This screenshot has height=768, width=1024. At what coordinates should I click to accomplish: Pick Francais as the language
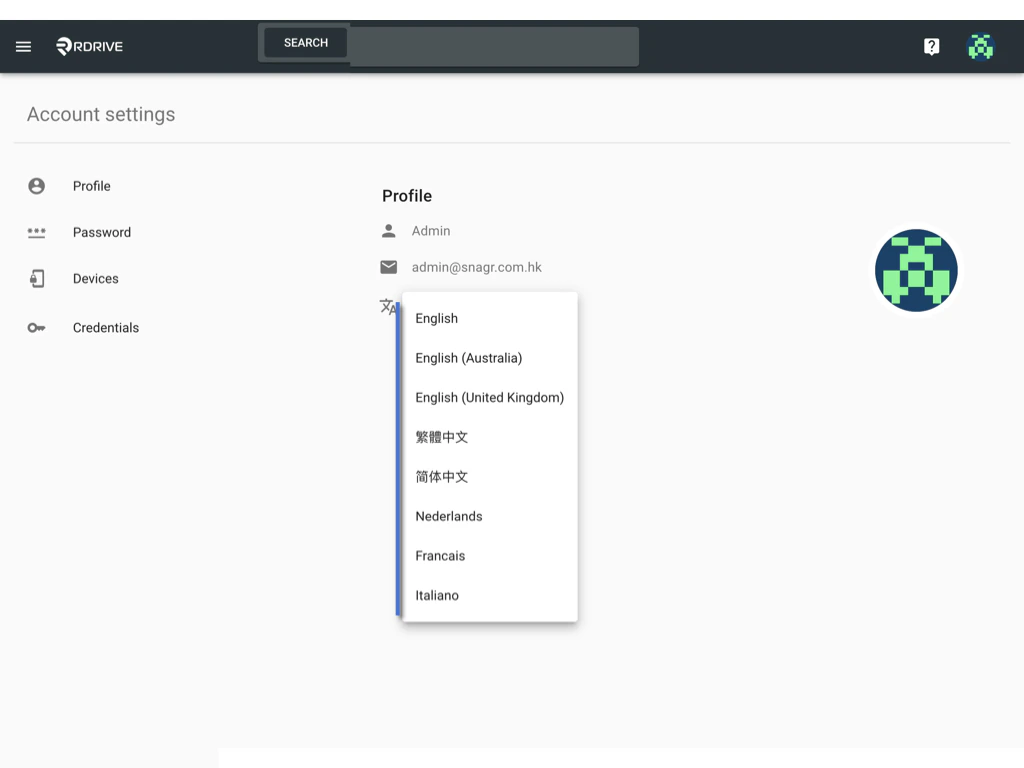click(440, 556)
